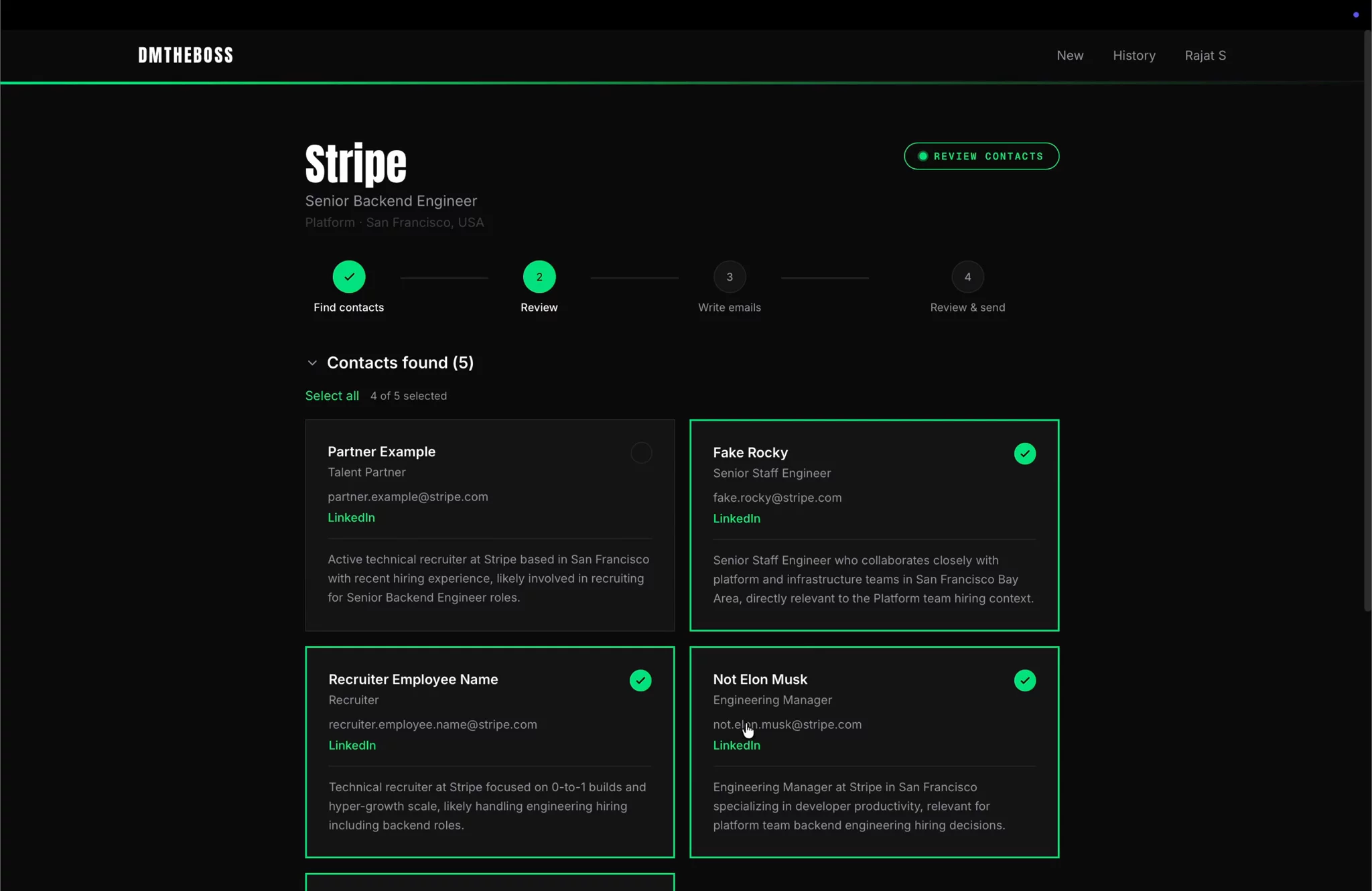This screenshot has height=891, width=1372.
Task: Click the Fake Rocky contact name
Action: click(x=750, y=453)
